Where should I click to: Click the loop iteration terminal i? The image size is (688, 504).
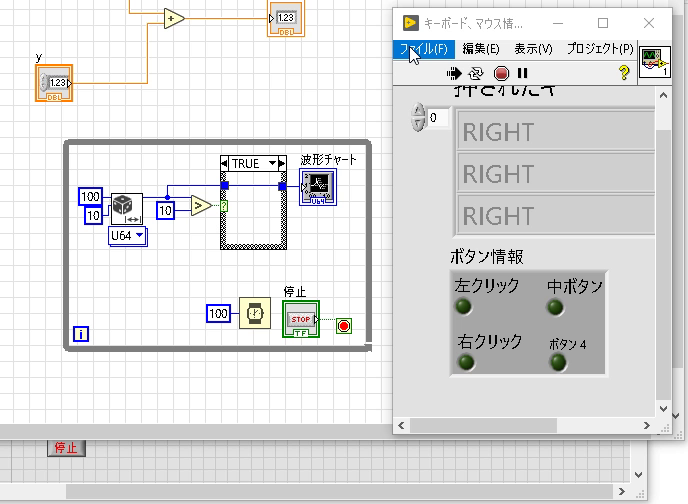pyautogui.click(x=81, y=334)
